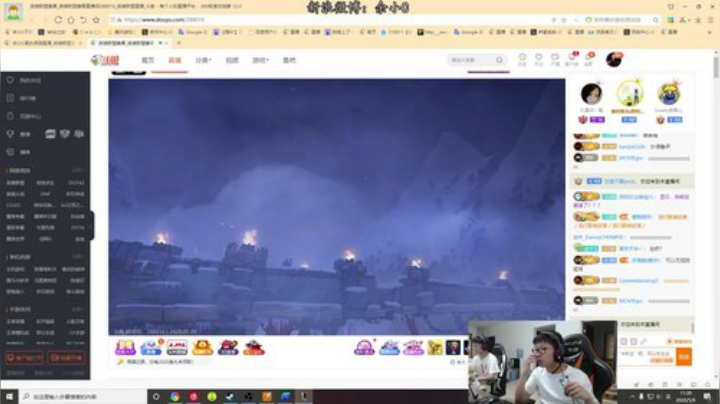720x404 pixels.
Task: Open the Steam icon in the taskbar
Action: [x=230, y=397]
